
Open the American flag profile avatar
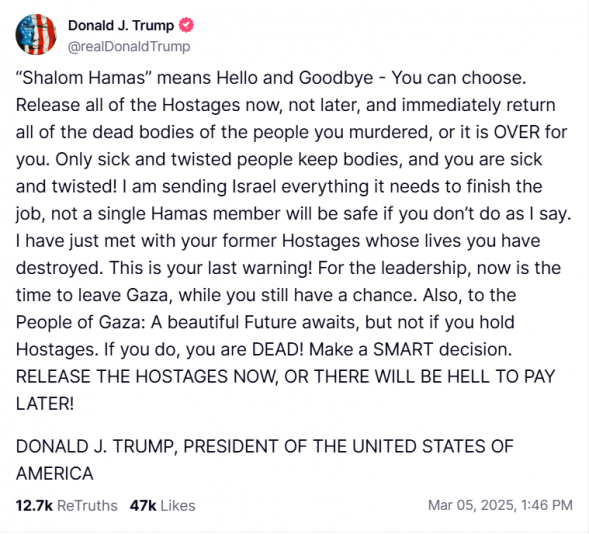tap(36, 35)
